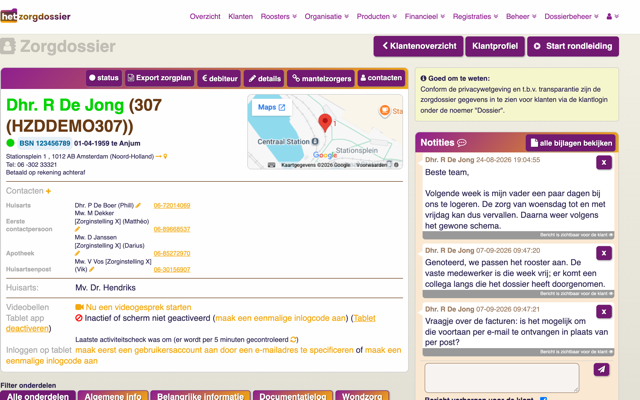
Task: Expand the Dossierbeheer menu
Action: [571, 16]
